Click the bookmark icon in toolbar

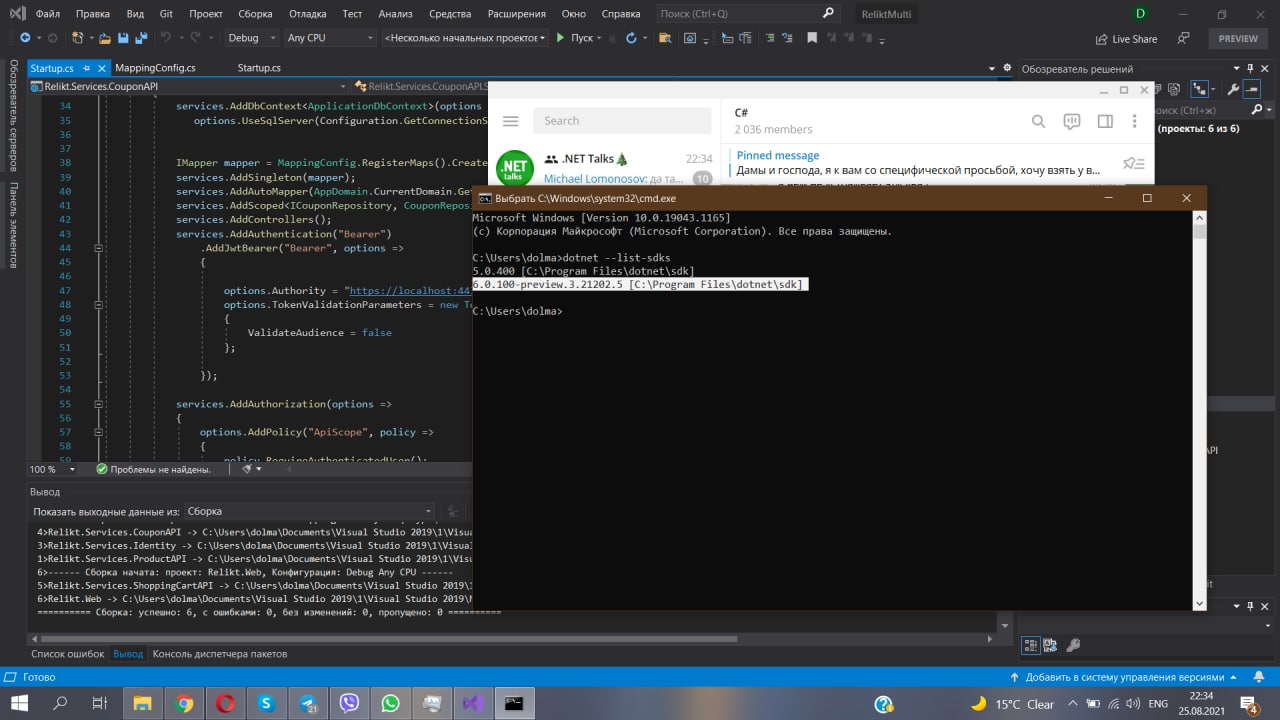(x=814, y=38)
